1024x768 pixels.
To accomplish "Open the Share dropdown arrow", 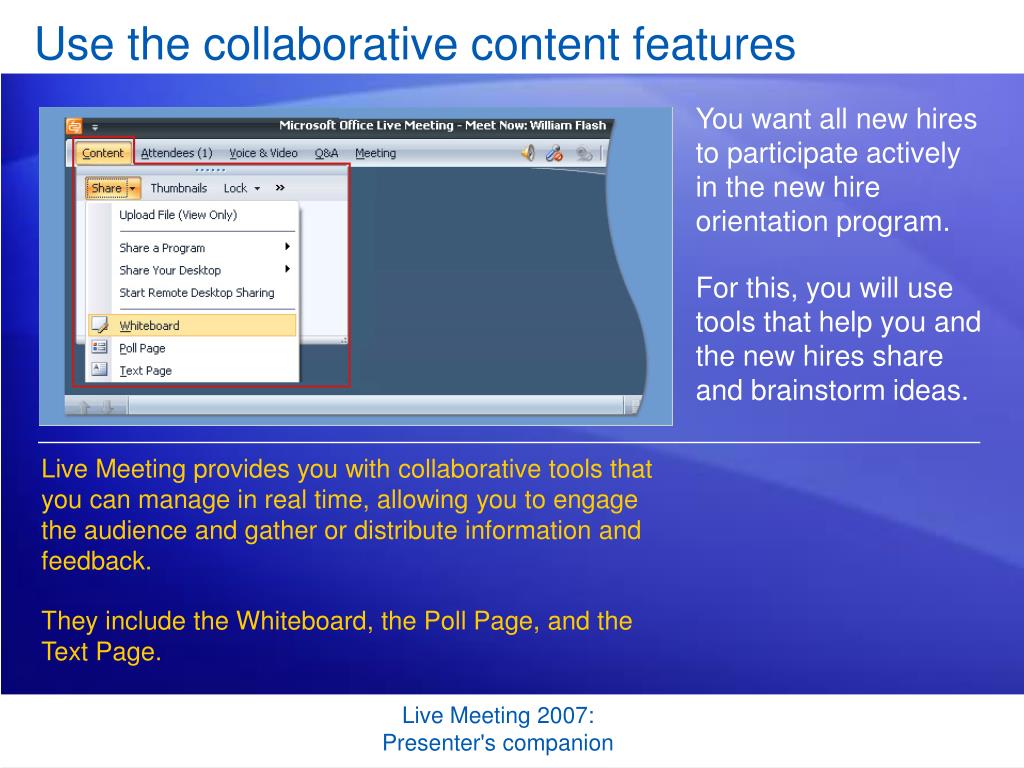I will click(131, 188).
